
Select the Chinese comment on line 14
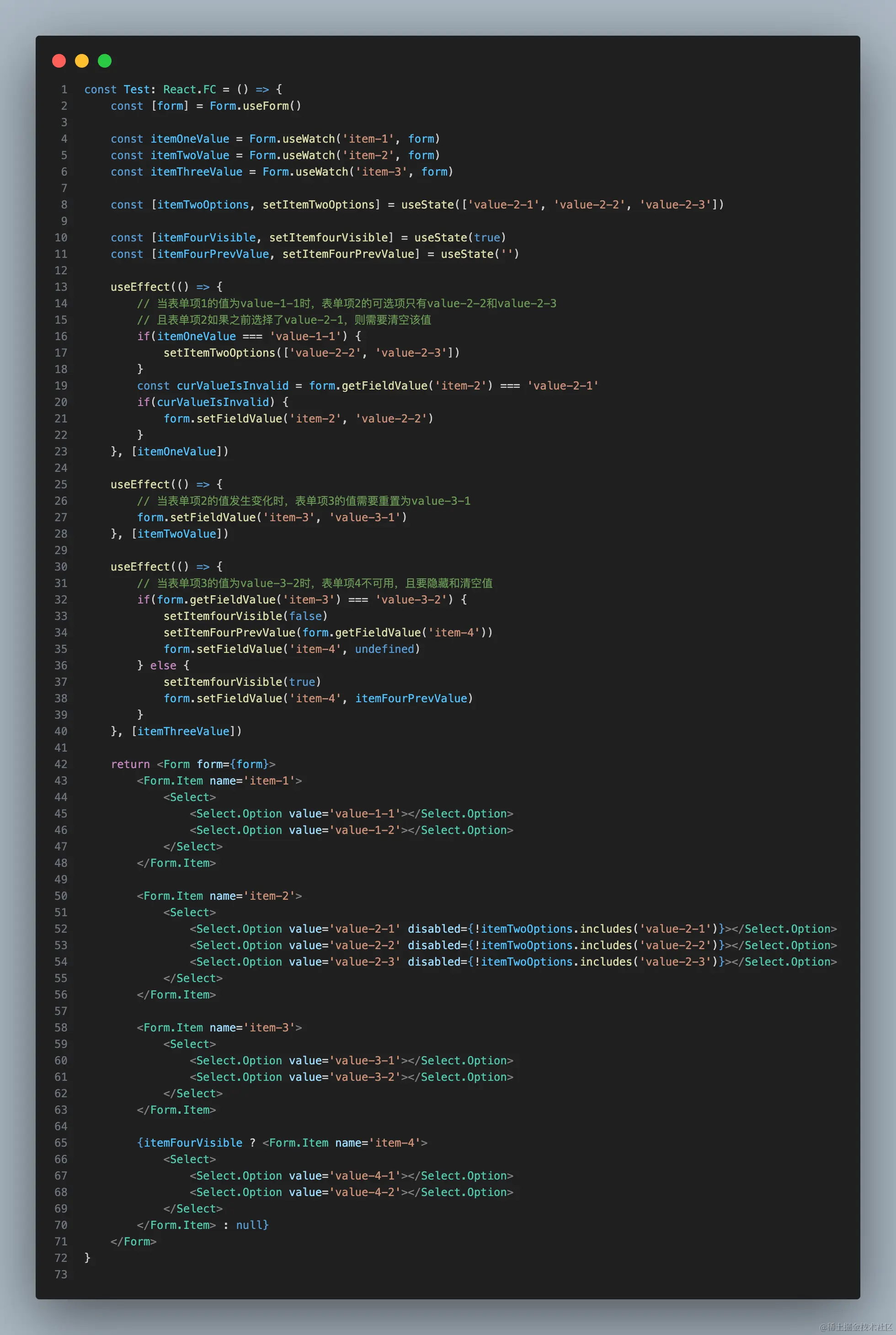tap(347, 304)
